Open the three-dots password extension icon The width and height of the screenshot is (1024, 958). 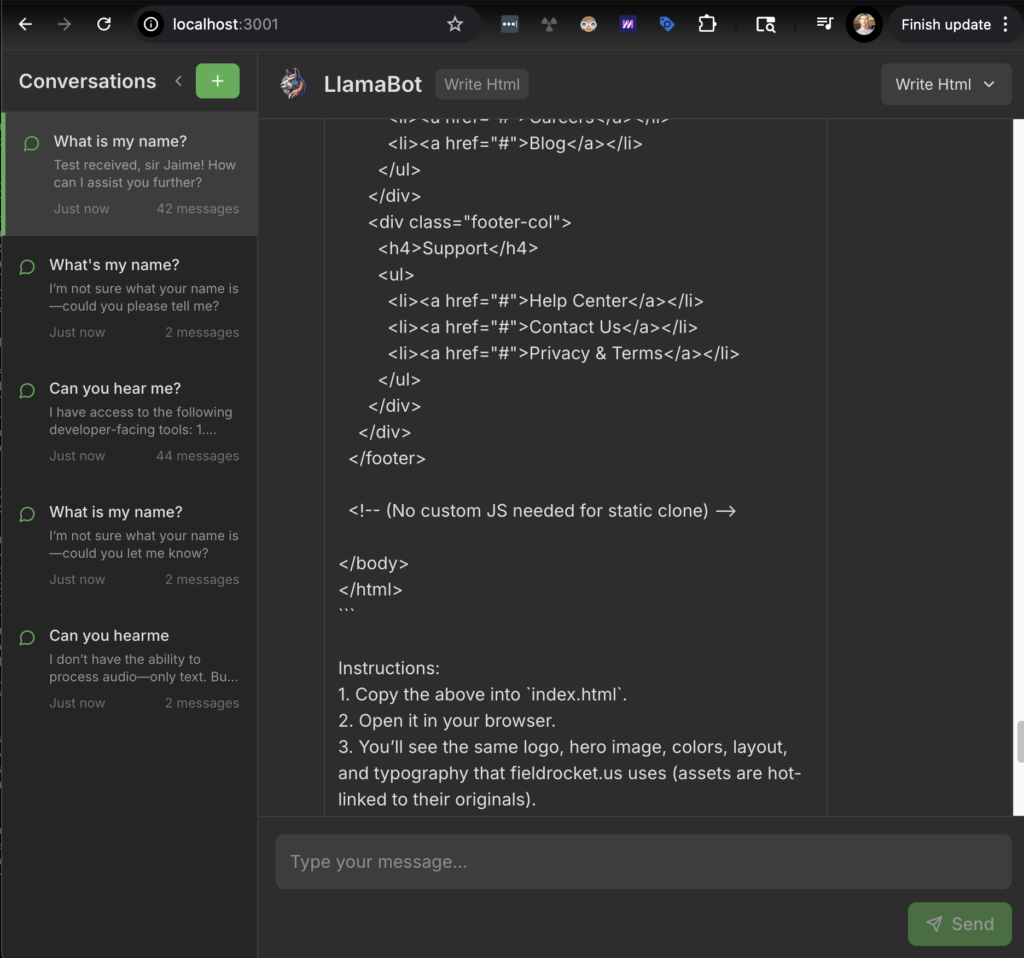coord(509,24)
